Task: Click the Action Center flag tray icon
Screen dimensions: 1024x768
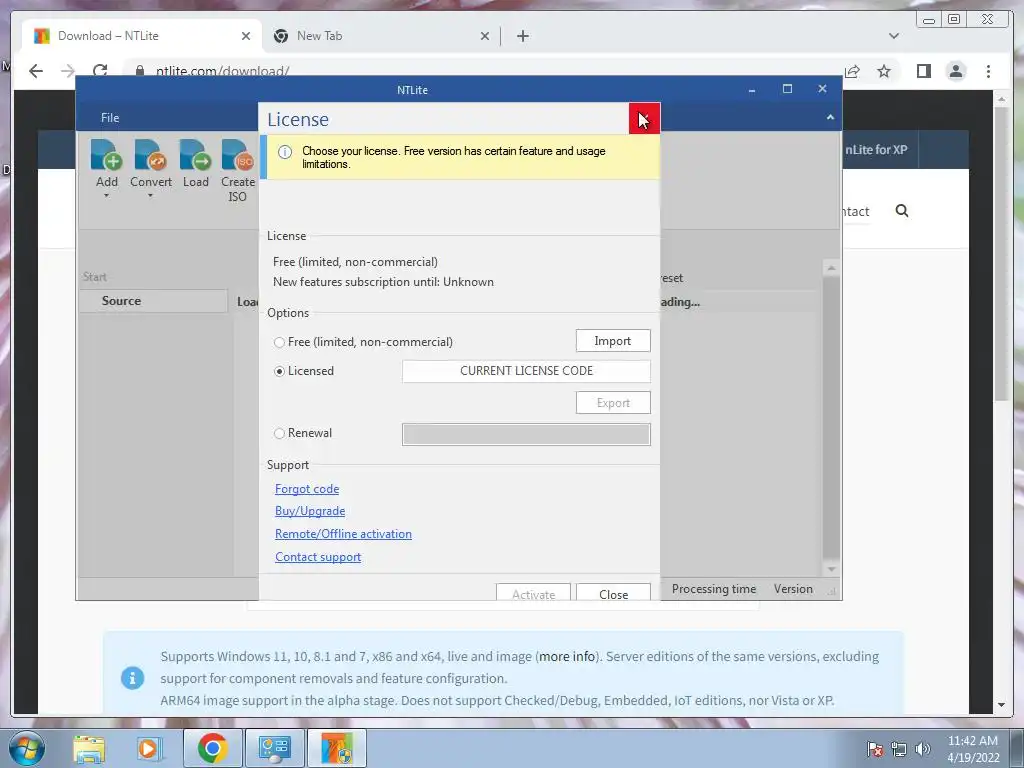Action: pyautogui.click(x=875, y=749)
